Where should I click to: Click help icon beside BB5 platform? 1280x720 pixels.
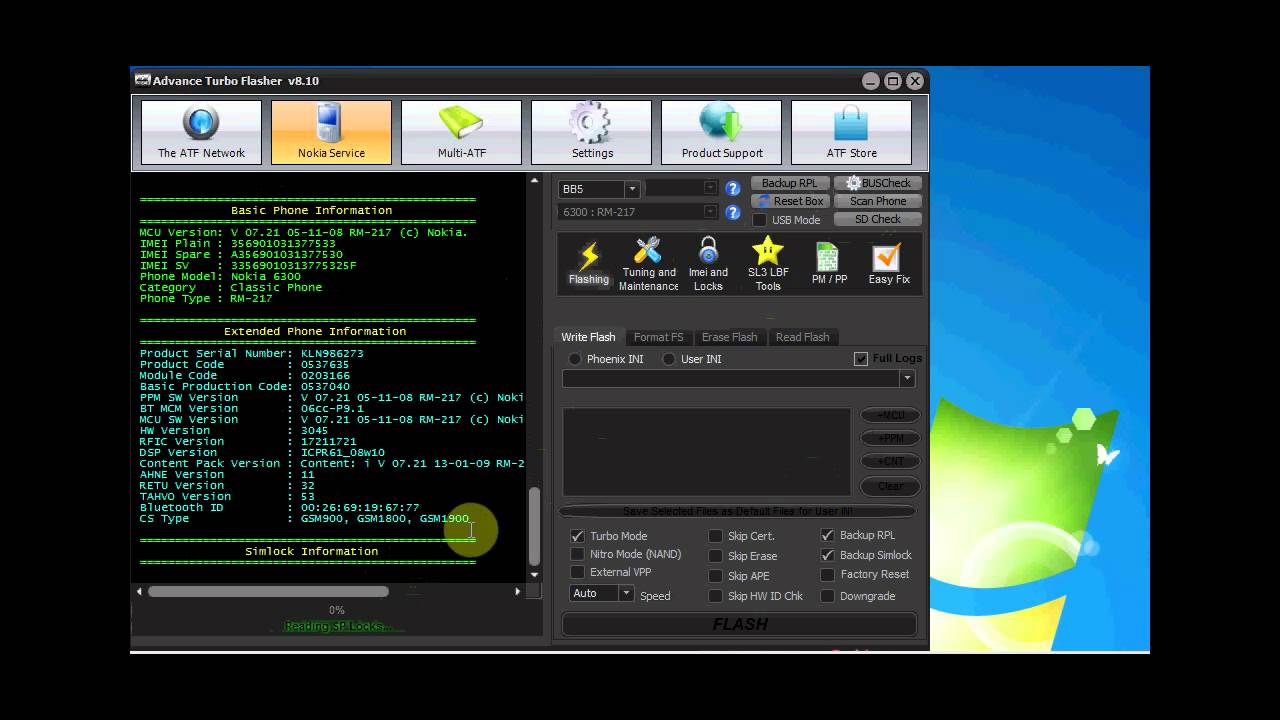pyautogui.click(x=732, y=188)
